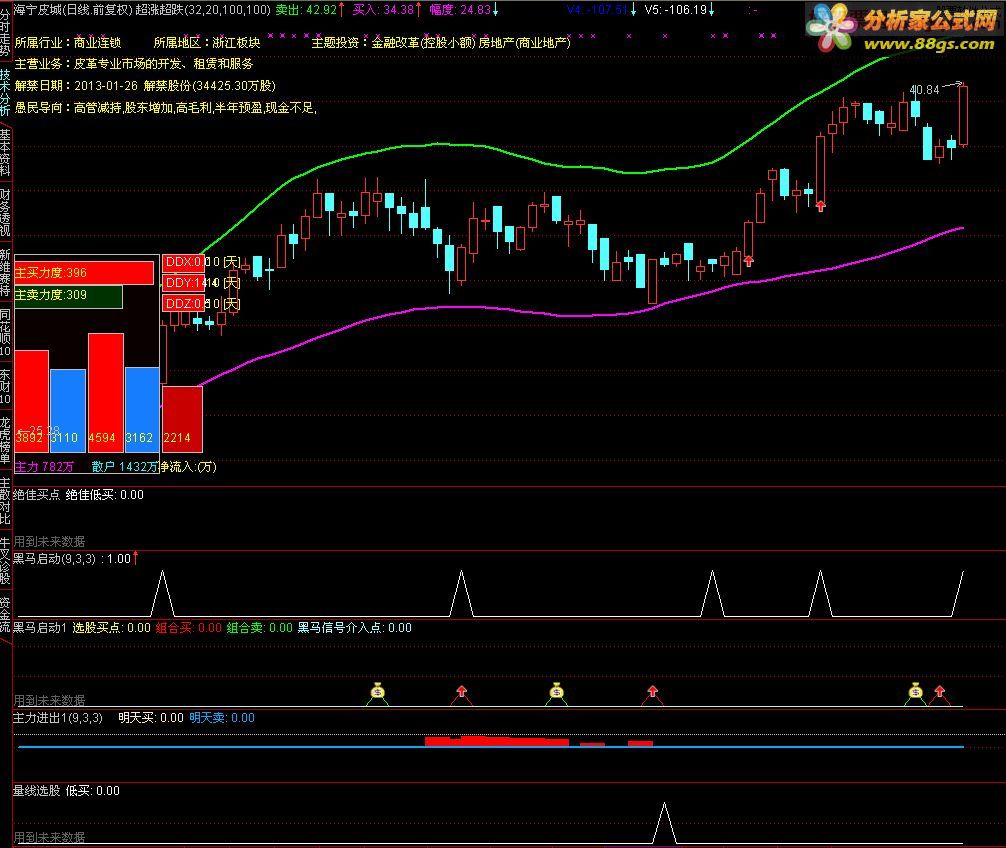Click the second red arrow in 黑马启动1 panel
1006x848 pixels.
pyautogui.click(x=652, y=691)
